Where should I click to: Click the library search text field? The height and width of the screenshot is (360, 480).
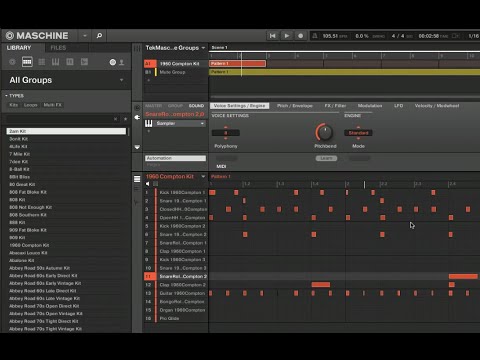59,119
